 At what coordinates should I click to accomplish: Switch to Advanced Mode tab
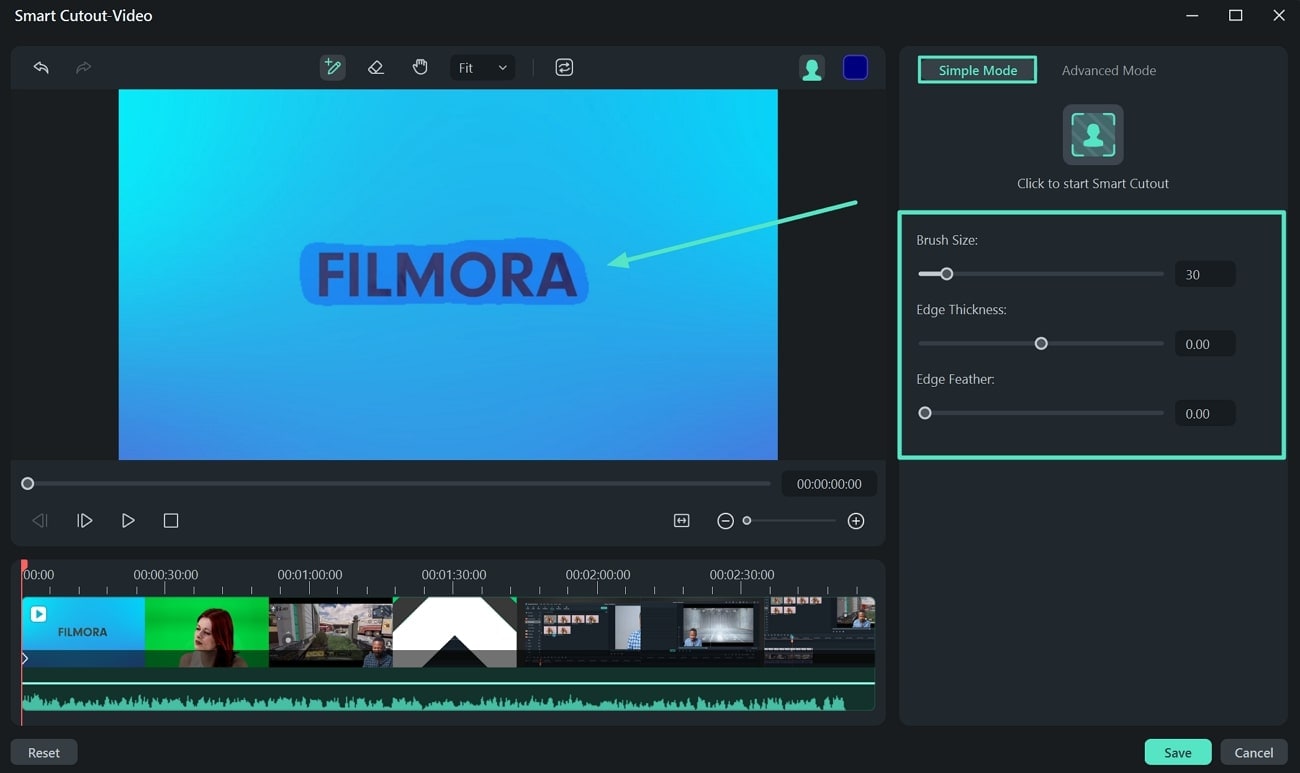point(1108,70)
